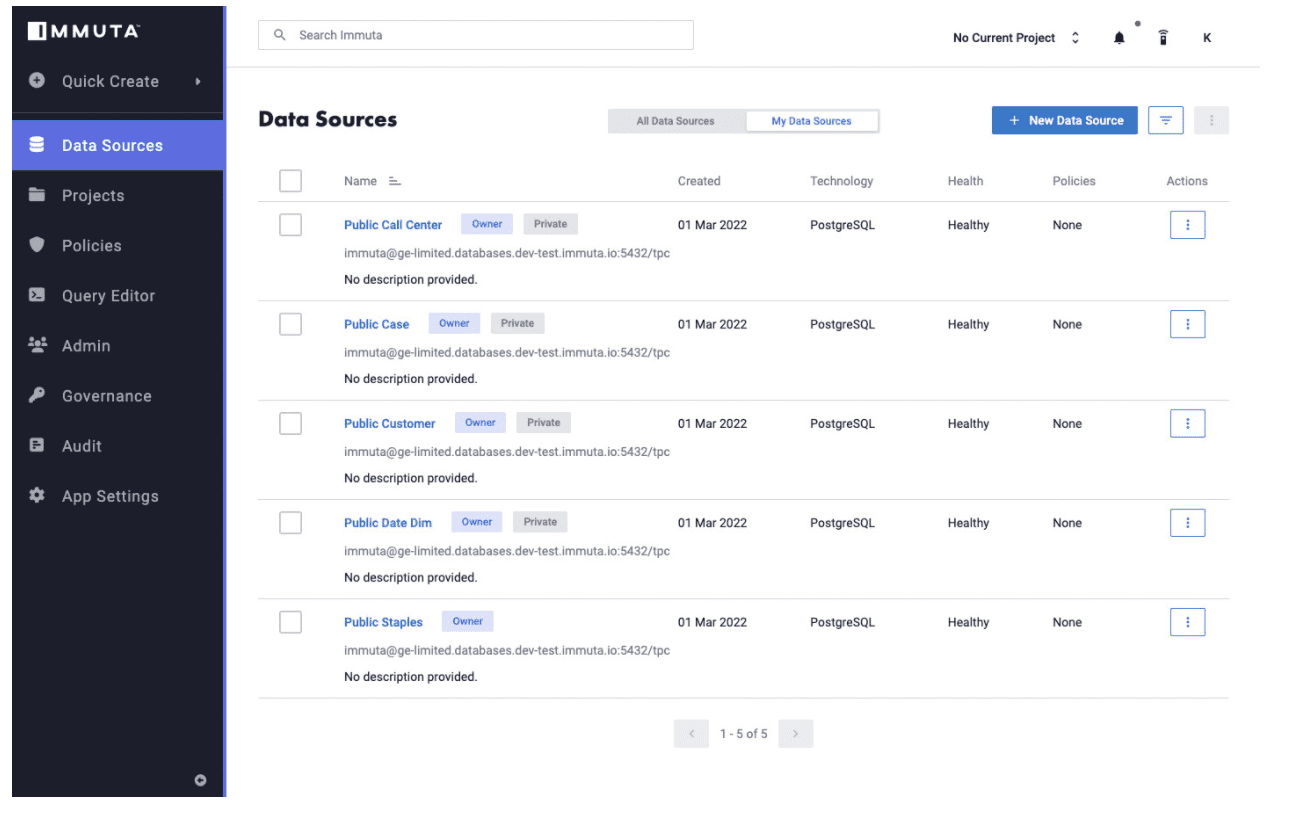Image resolution: width=1294 pixels, height=824 pixels.
Task: Open the filter icon button
Action: tap(1166, 120)
